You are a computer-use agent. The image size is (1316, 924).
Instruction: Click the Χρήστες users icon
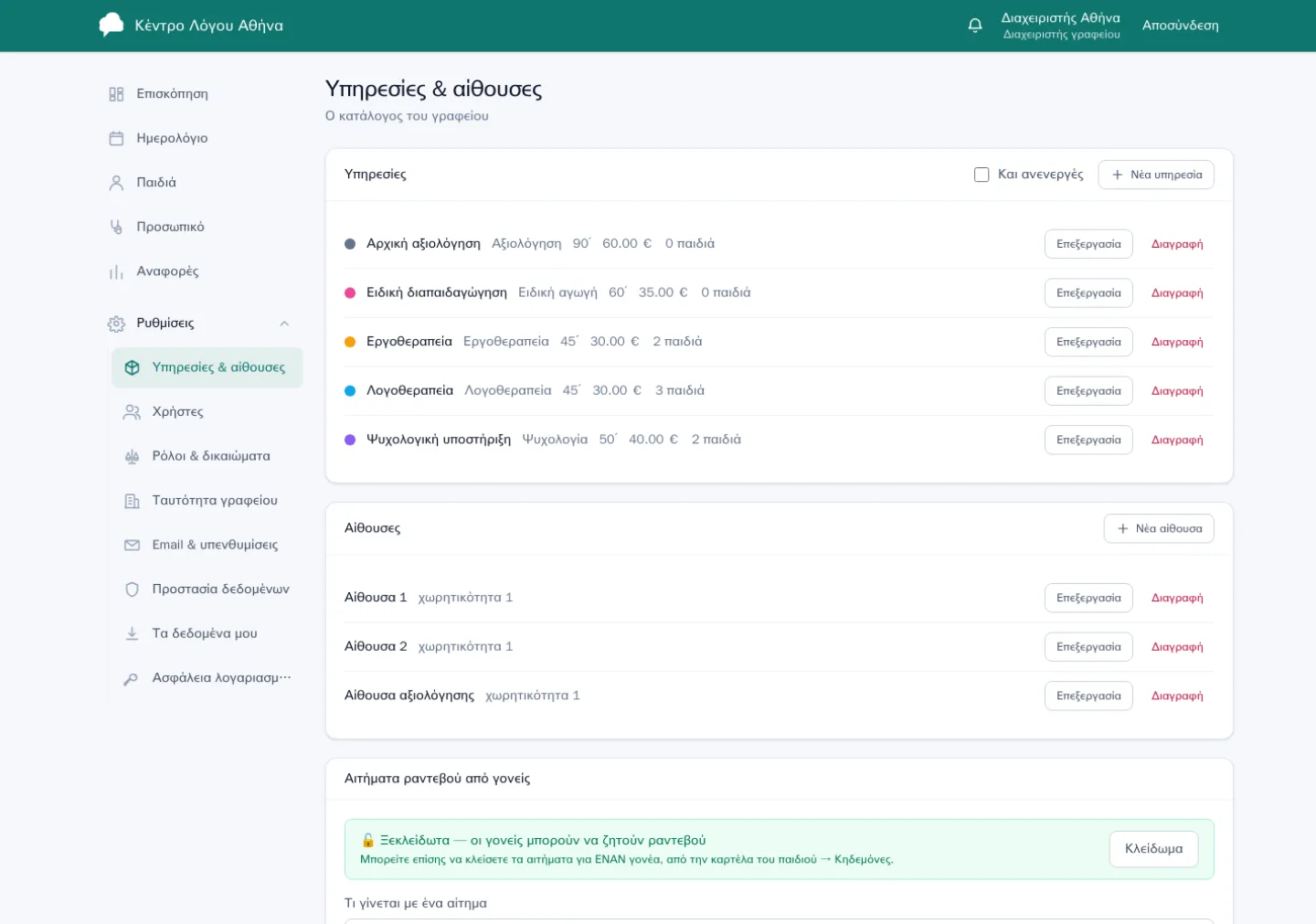[132, 412]
